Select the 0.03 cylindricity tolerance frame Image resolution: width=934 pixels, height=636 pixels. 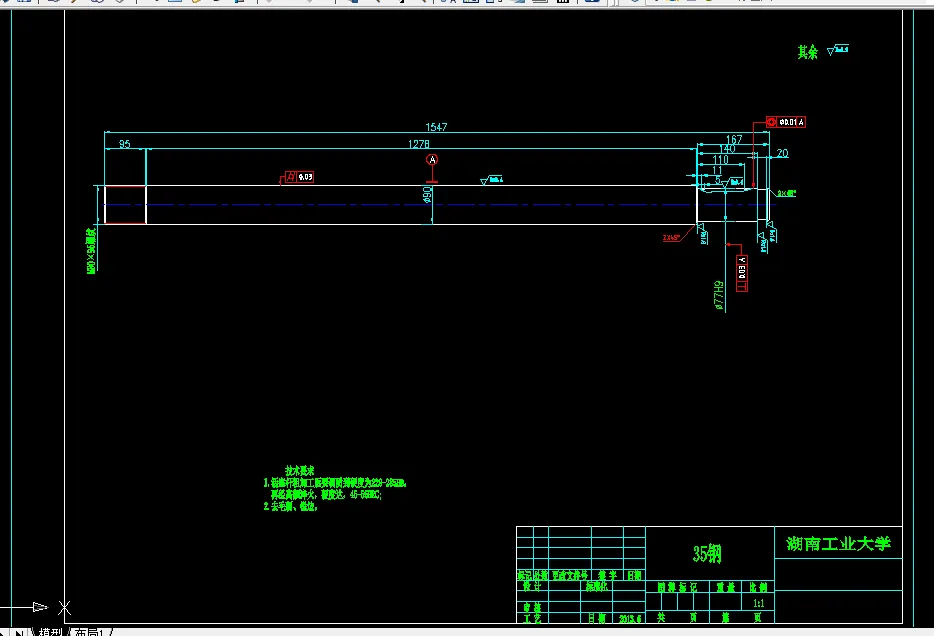click(299, 177)
